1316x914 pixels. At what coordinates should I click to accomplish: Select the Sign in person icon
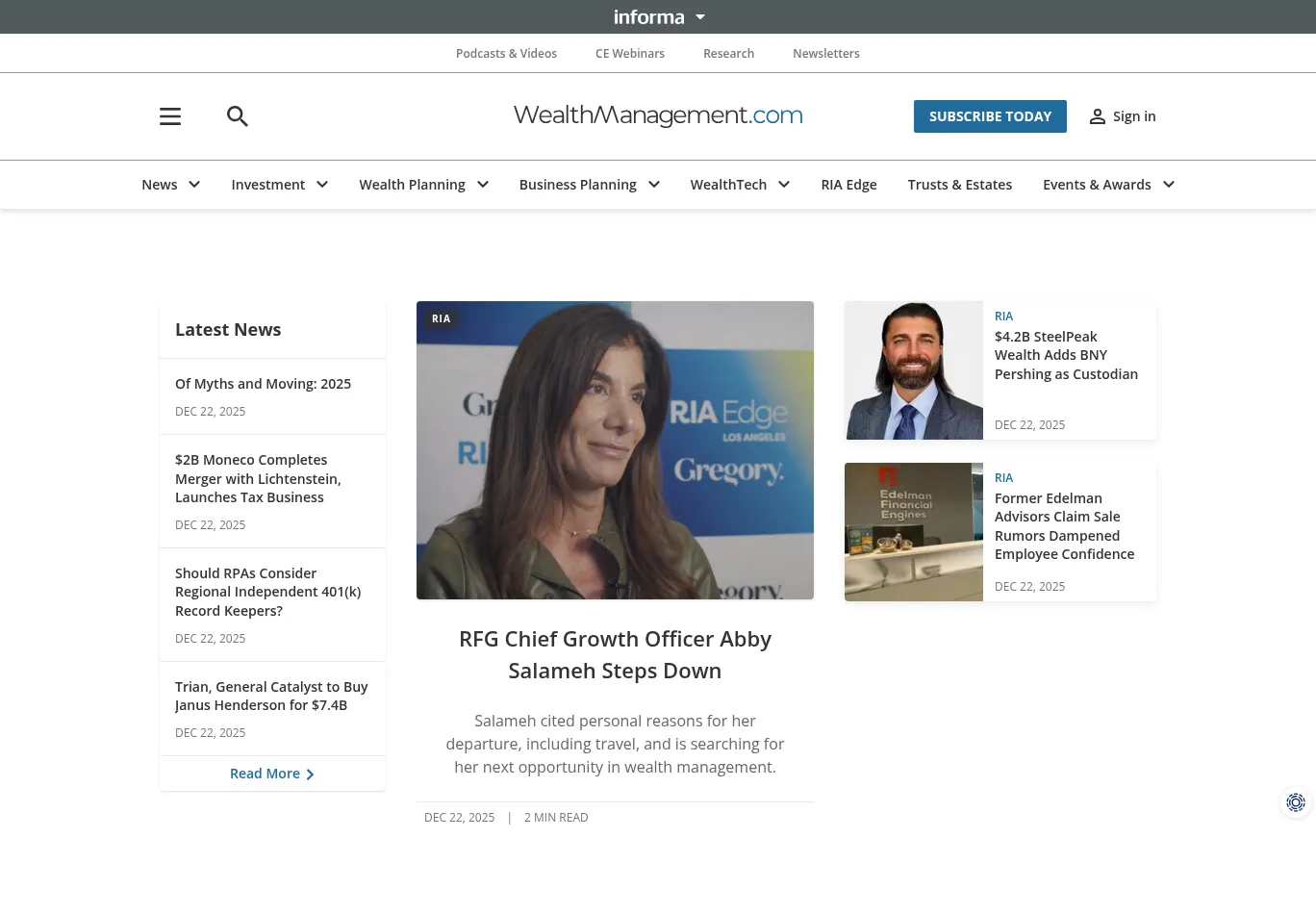point(1098,116)
